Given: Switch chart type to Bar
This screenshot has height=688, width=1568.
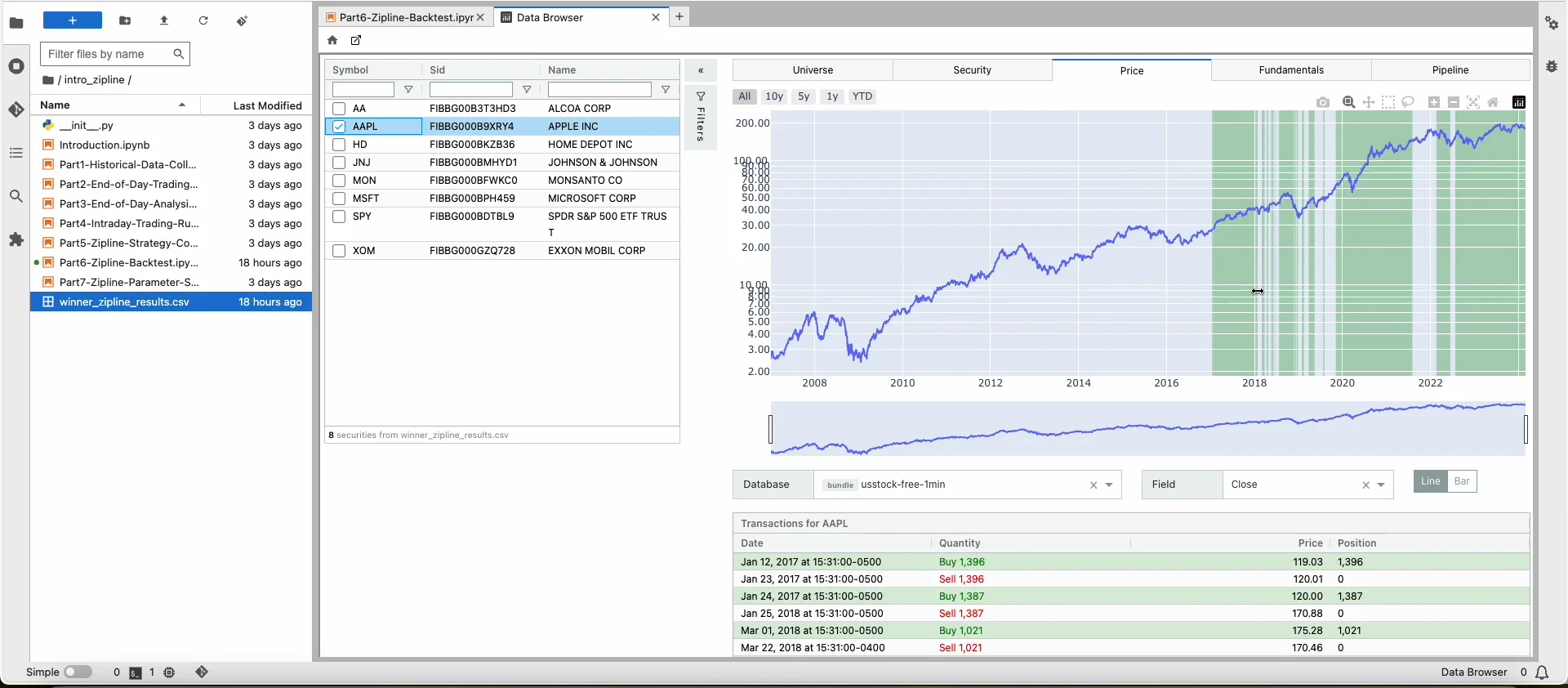Looking at the screenshot, I should coord(1462,481).
